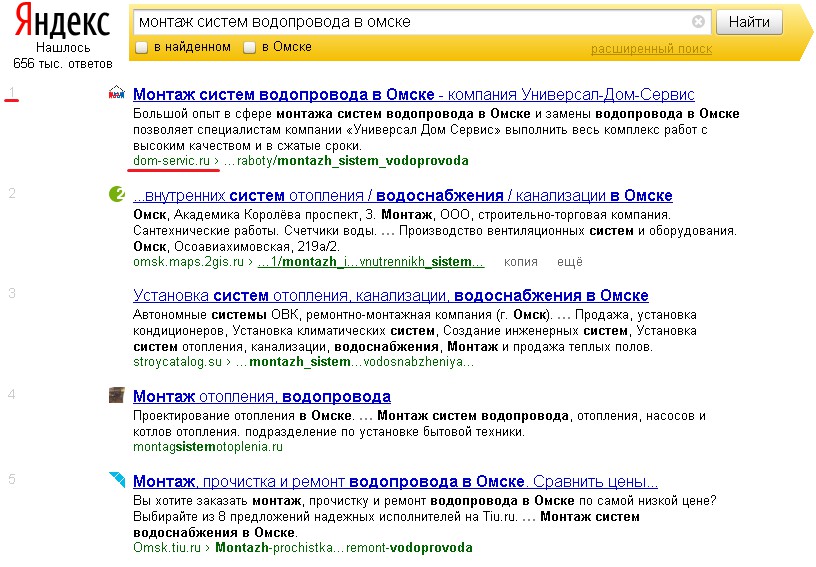816x567 pixels.
Task: Open the 'Montazh-prochistka...remont-vodoprovoda' path link
Action: click(x=344, y=548)
